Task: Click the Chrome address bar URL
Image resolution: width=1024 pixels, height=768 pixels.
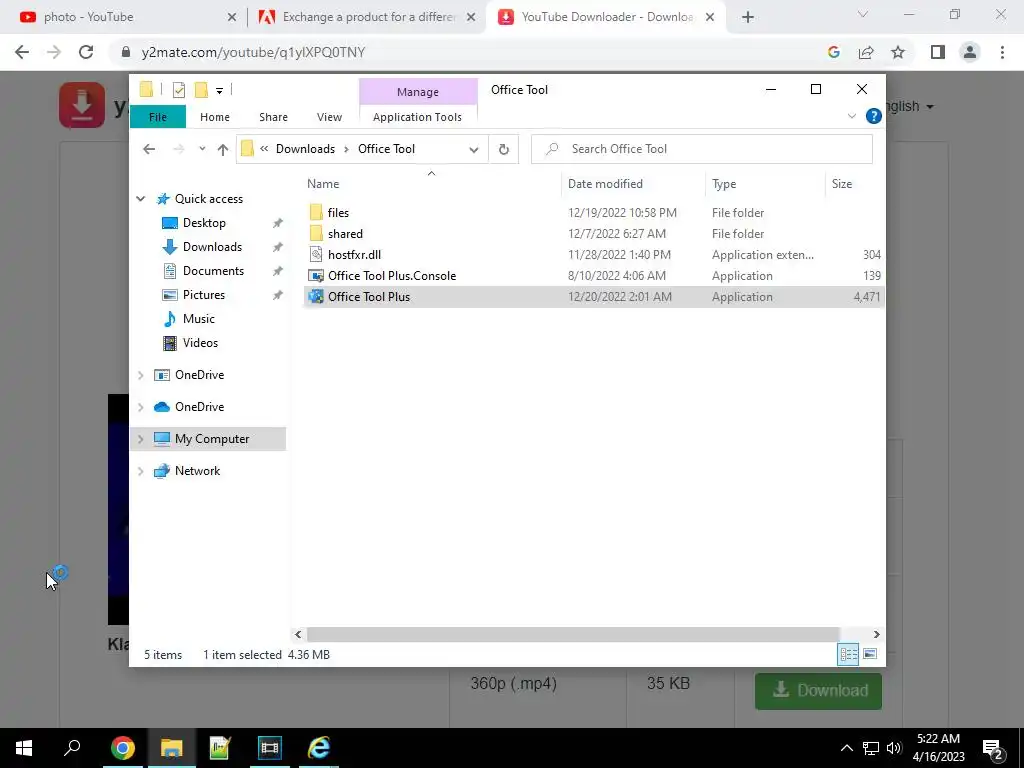Action: point(253,52)
